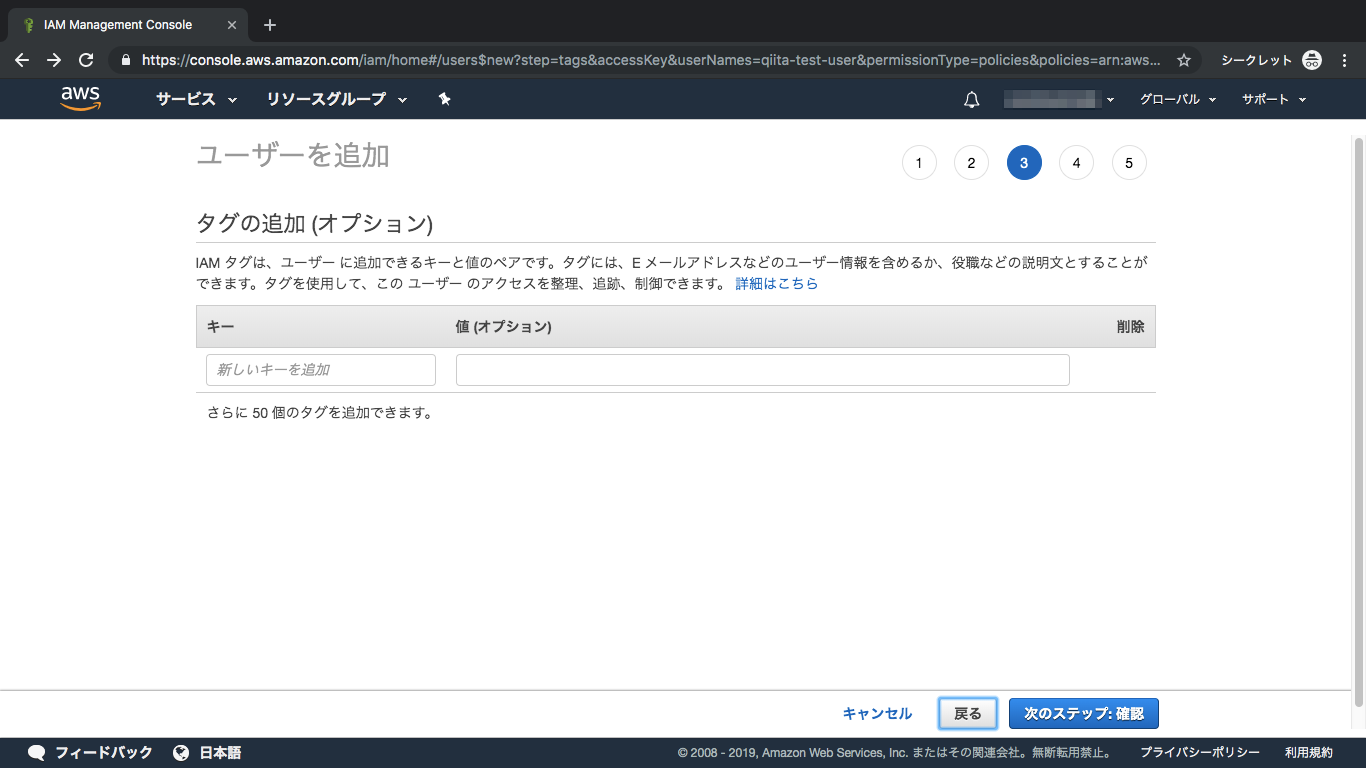Click the incognito profile icon
Image resolution: width=1366 pixels, height=768 pixels.
[1312, 60]
